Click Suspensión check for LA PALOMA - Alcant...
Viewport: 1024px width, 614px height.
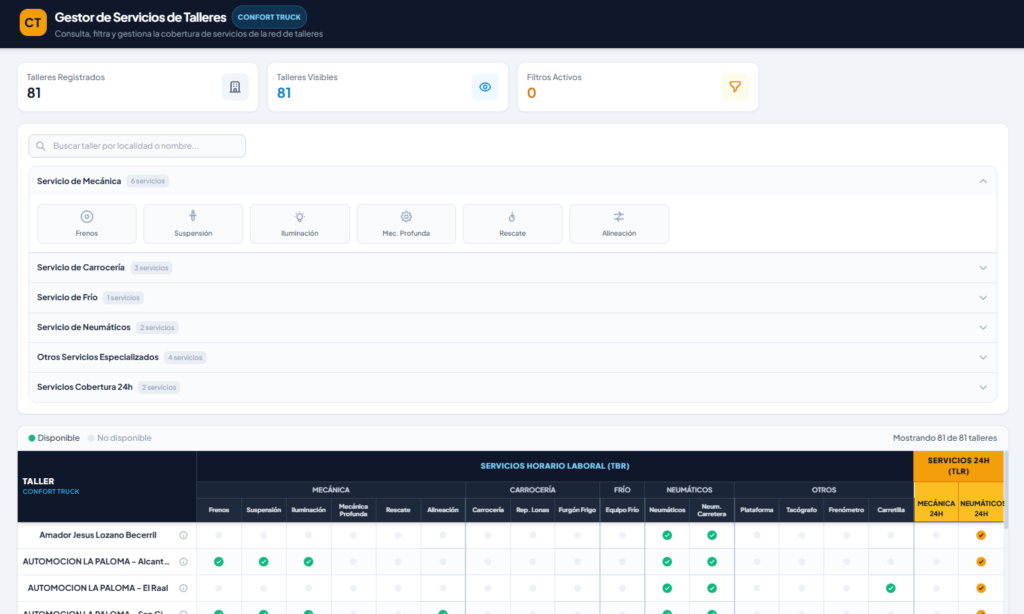pos(263,562)
